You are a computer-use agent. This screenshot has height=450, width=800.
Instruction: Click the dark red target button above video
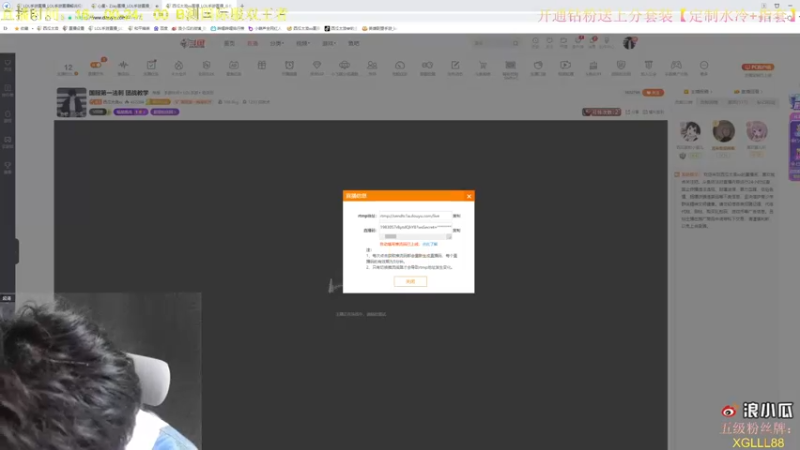[x=602, y=112]
